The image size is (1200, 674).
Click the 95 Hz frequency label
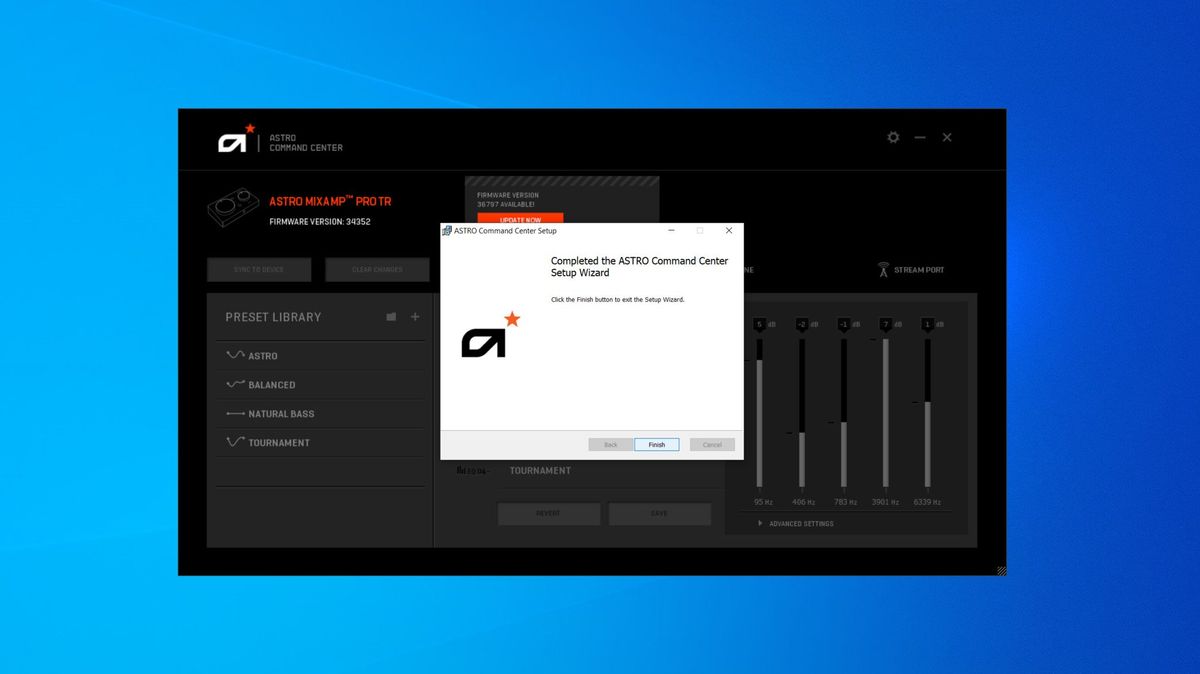pyautogui.click(x=763, y=502)
